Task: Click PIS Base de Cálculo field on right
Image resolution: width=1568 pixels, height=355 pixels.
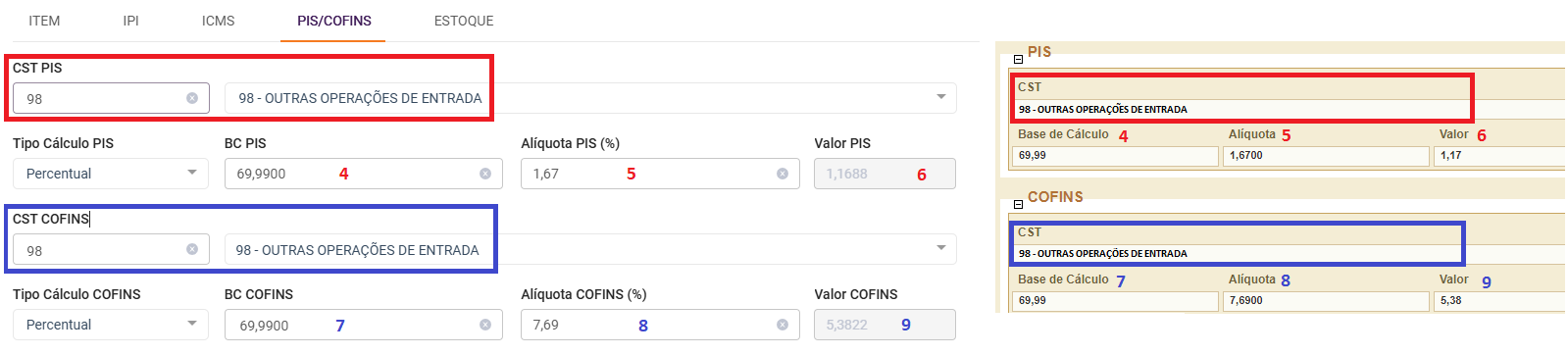Action: click(x=1115, y=155)
